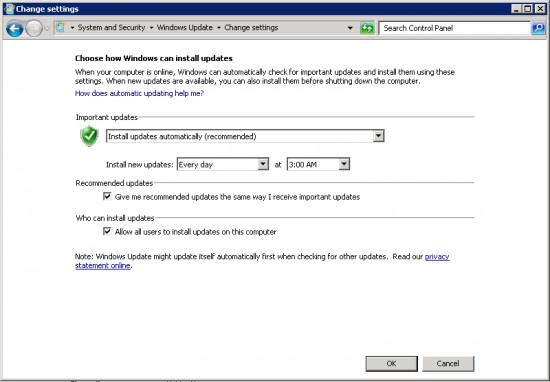Toggle Give me recommended updates checkbox

(x=107, y=196)
